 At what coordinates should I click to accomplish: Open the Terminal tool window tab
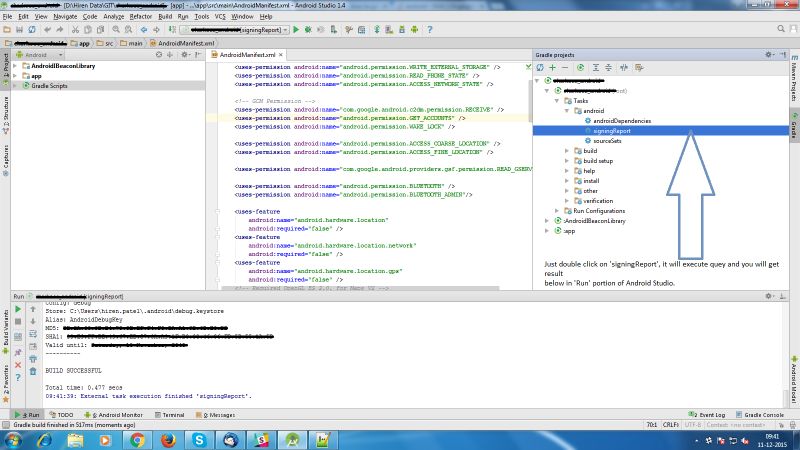pyautogui.click(x=169, y=415)
